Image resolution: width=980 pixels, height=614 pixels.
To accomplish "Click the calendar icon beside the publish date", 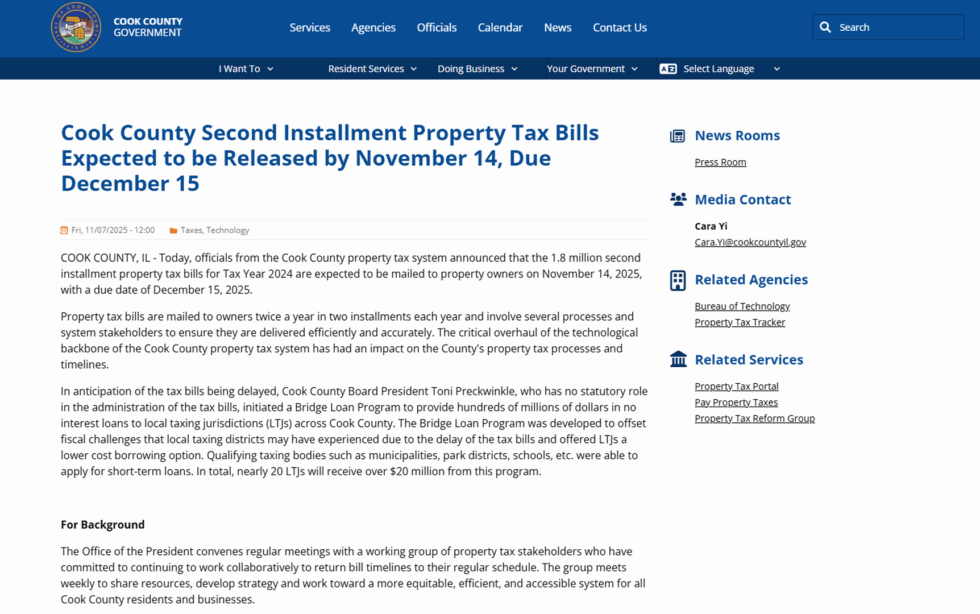I will point(65,230).
